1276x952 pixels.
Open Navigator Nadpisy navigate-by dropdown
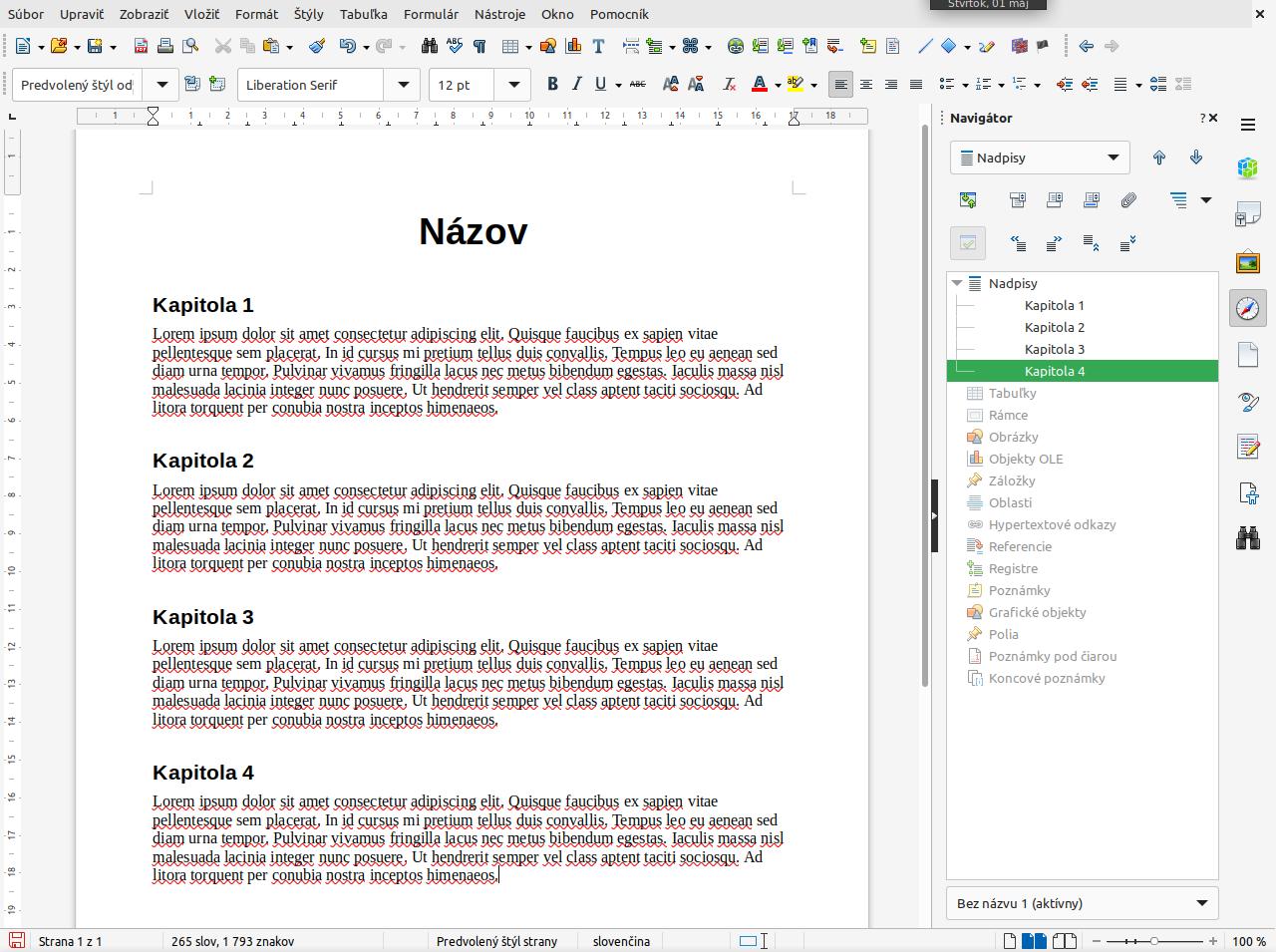click(1040, 158)
